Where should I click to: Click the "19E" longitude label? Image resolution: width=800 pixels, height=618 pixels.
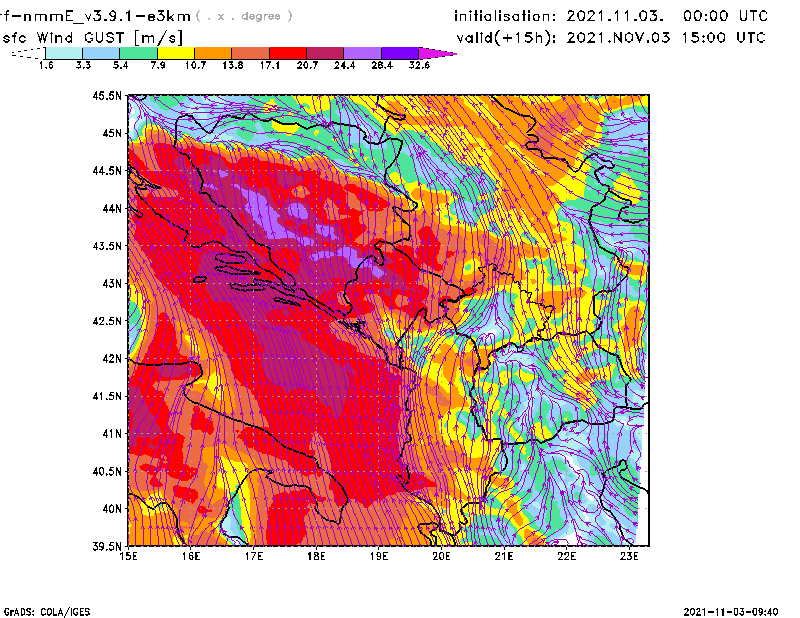click(379, 556)
